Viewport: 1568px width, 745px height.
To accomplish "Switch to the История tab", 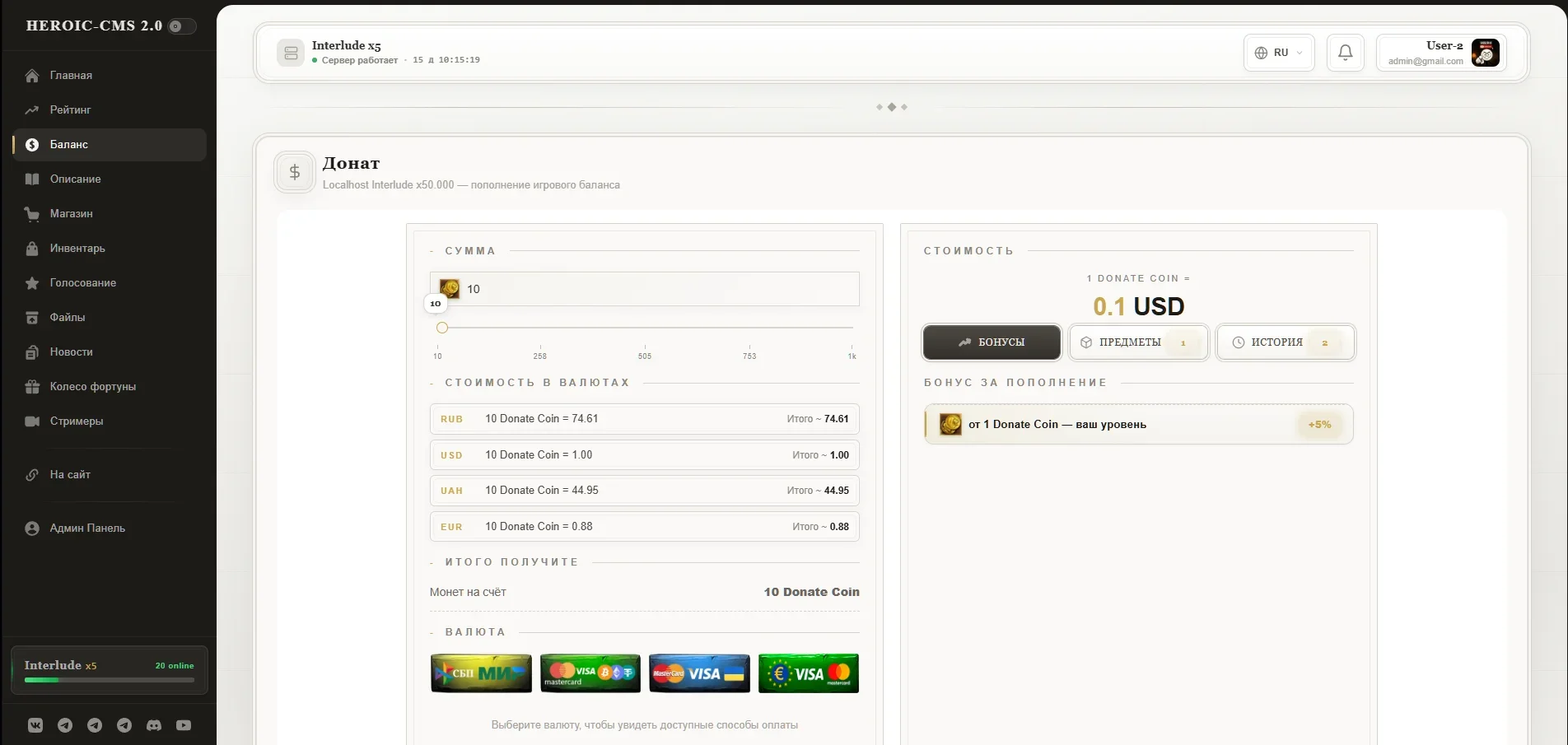I will pos(1286,342).
